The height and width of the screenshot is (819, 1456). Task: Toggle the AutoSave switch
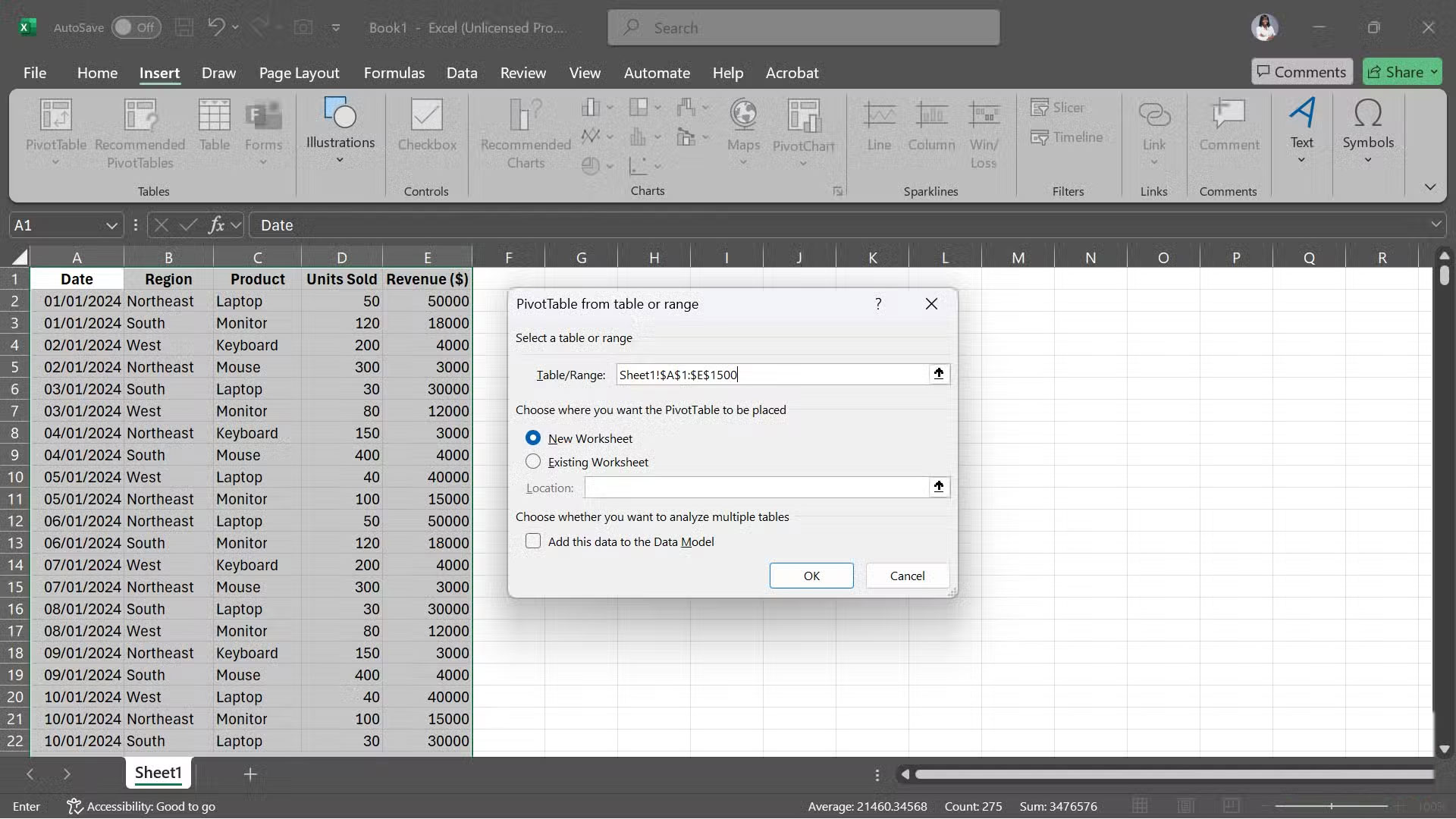(x=136, y=28)
